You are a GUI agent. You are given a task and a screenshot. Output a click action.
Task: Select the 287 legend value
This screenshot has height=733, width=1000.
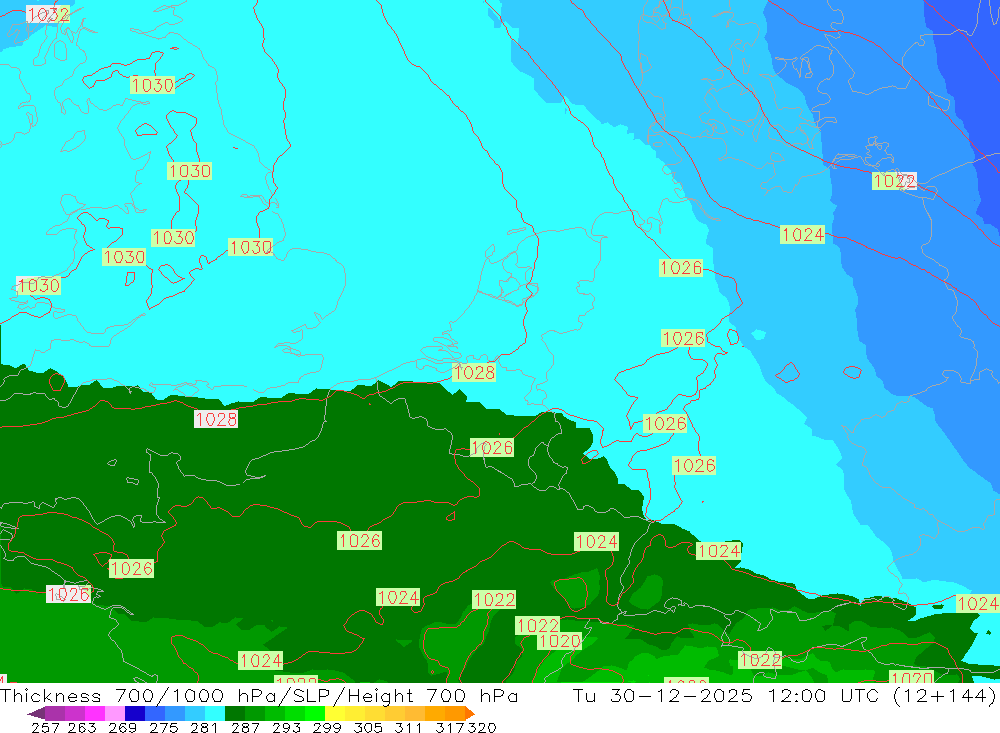pos(246,727)
